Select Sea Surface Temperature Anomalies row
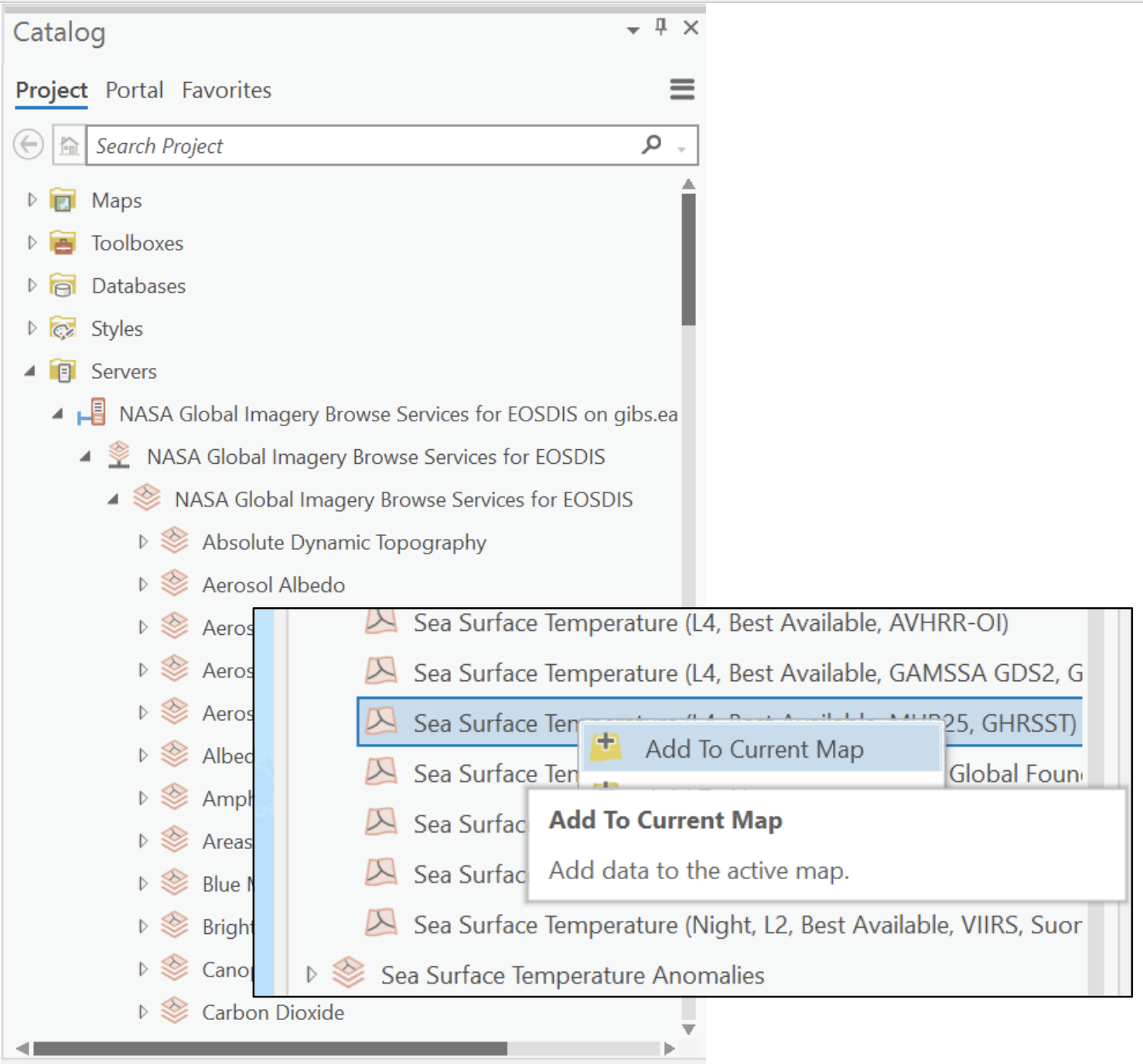The width and height of the screenshot is (1143, 1064). tap(572, 975)
